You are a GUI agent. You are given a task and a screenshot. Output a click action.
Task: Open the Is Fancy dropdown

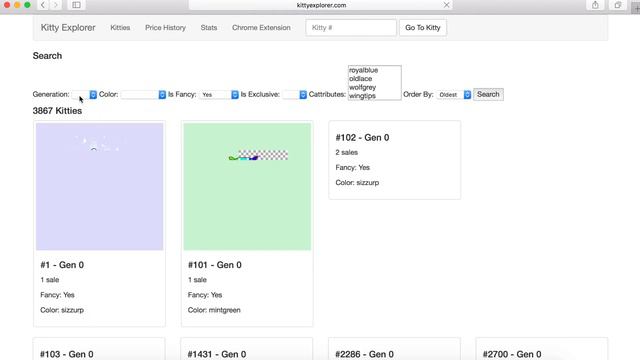(219, 94)
